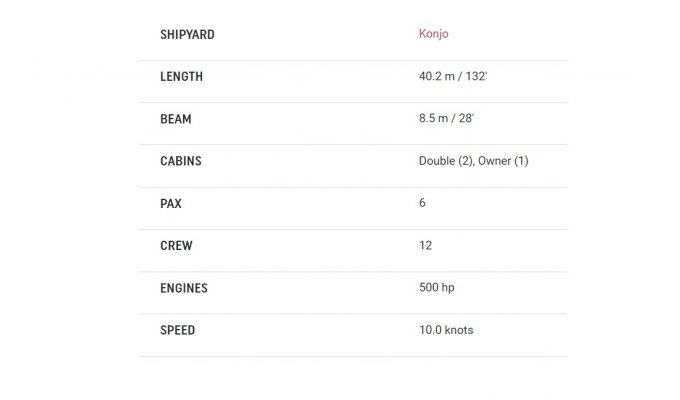Select the word Owner in cabins row
This screenshot has width=680, height=400.
click(494, 161)
